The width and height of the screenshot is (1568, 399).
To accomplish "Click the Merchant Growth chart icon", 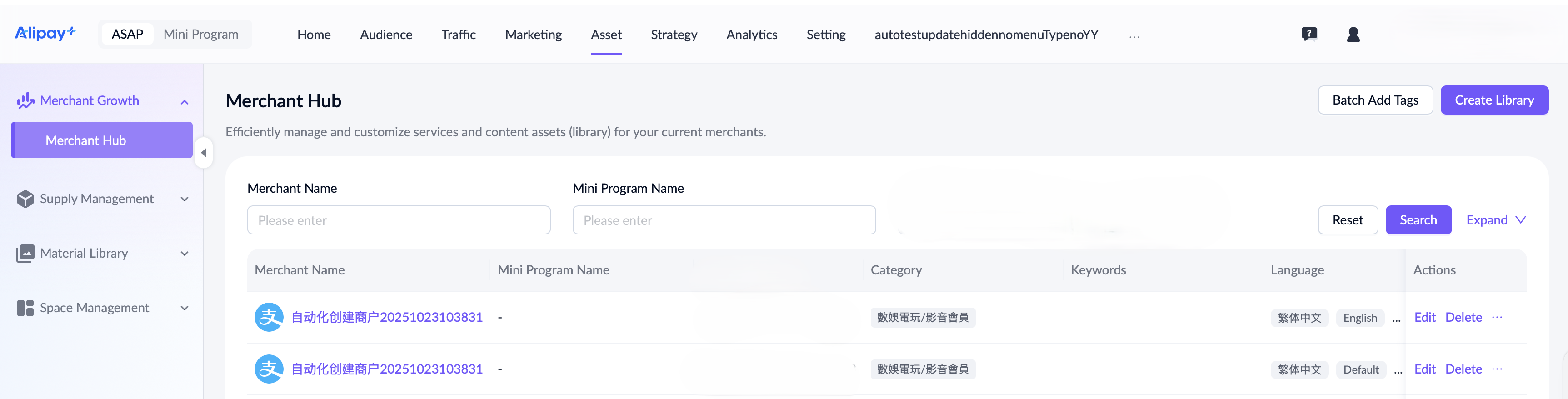I will (25, 100).
